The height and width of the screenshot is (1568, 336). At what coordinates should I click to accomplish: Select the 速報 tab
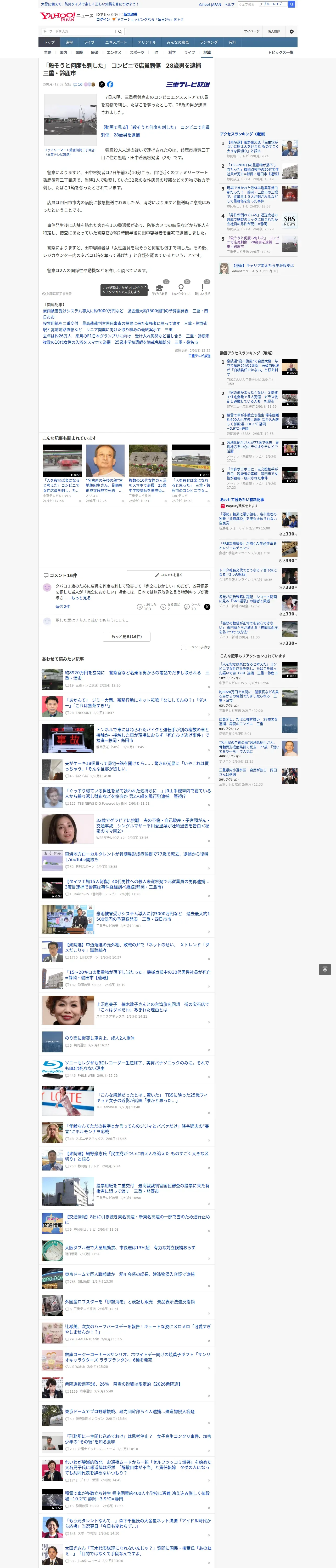[69, 43]
